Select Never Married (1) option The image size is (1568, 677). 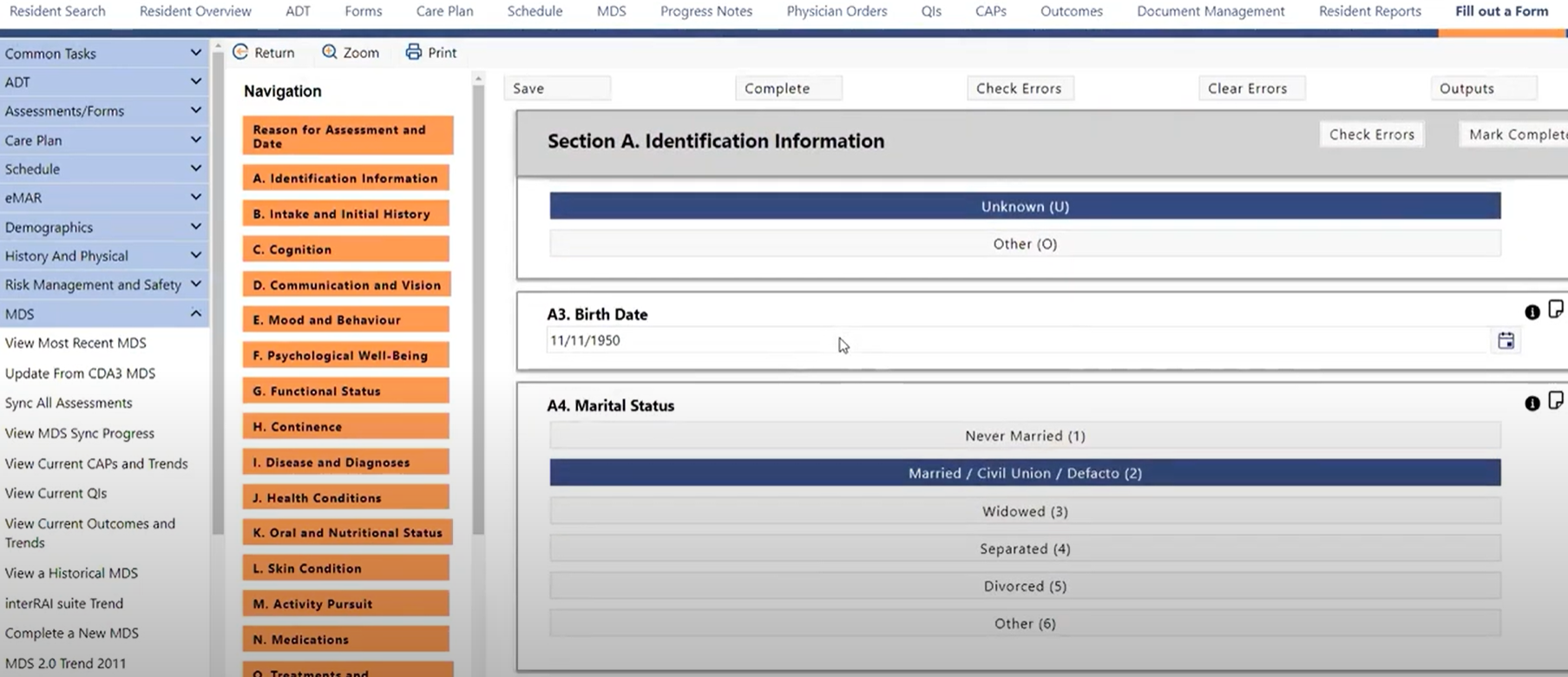(1024, 436)
